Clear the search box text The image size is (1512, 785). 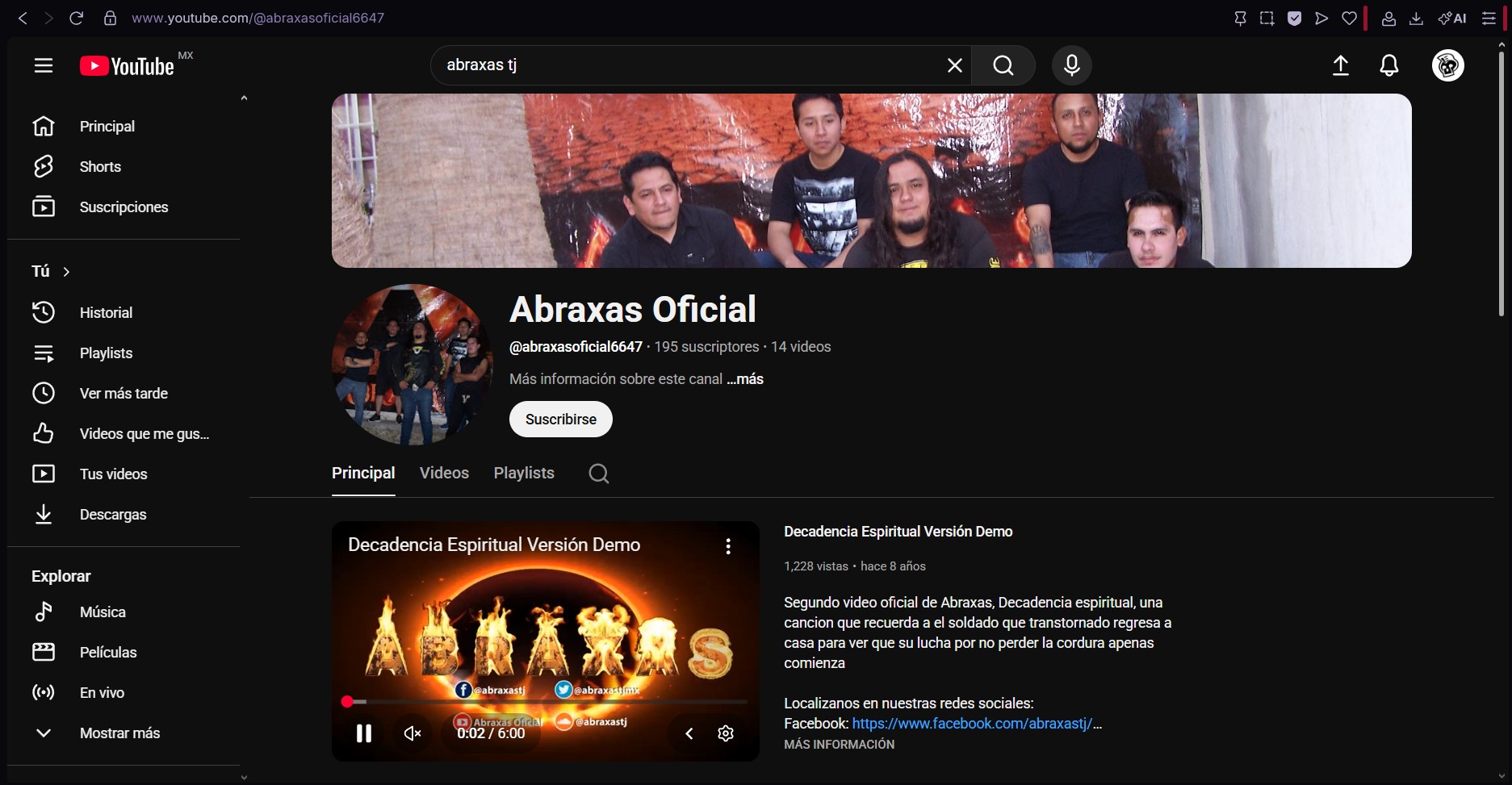coord(954,65)
